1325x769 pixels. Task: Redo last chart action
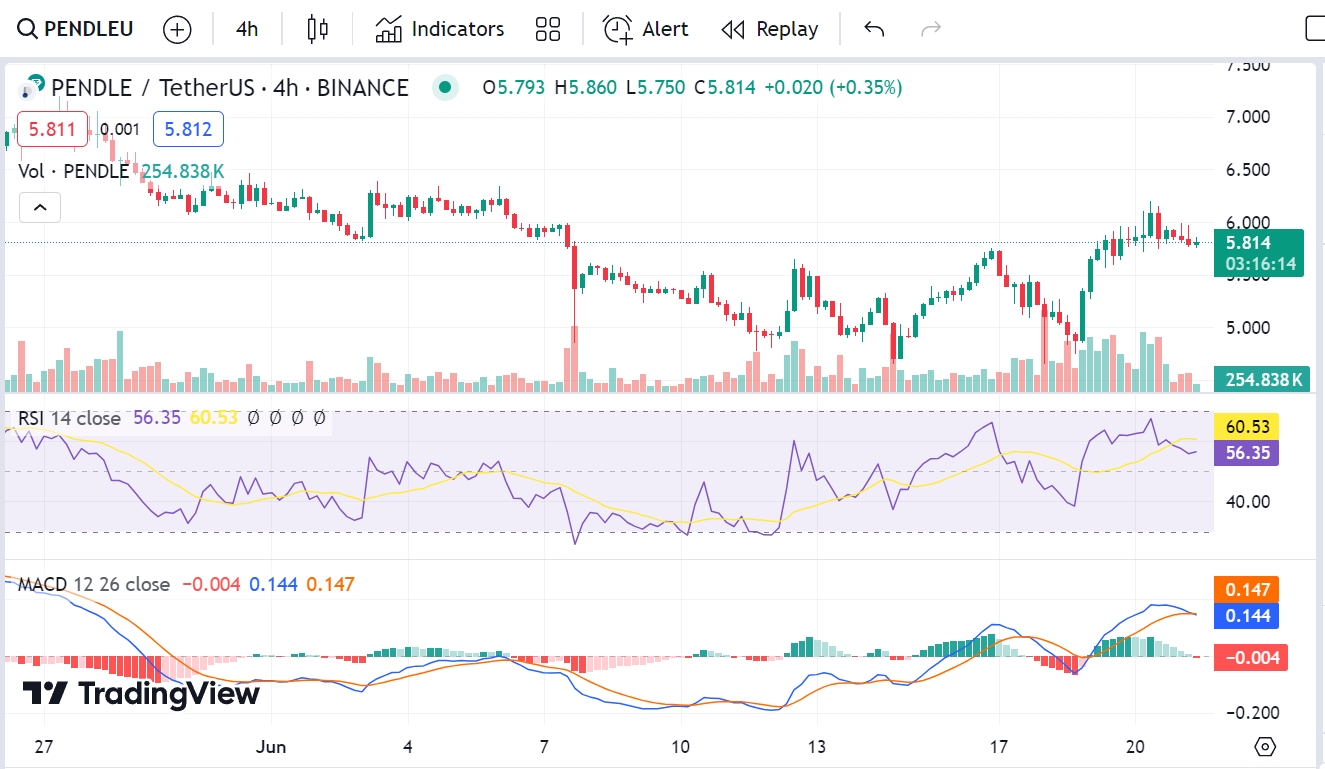coord(931,29)
